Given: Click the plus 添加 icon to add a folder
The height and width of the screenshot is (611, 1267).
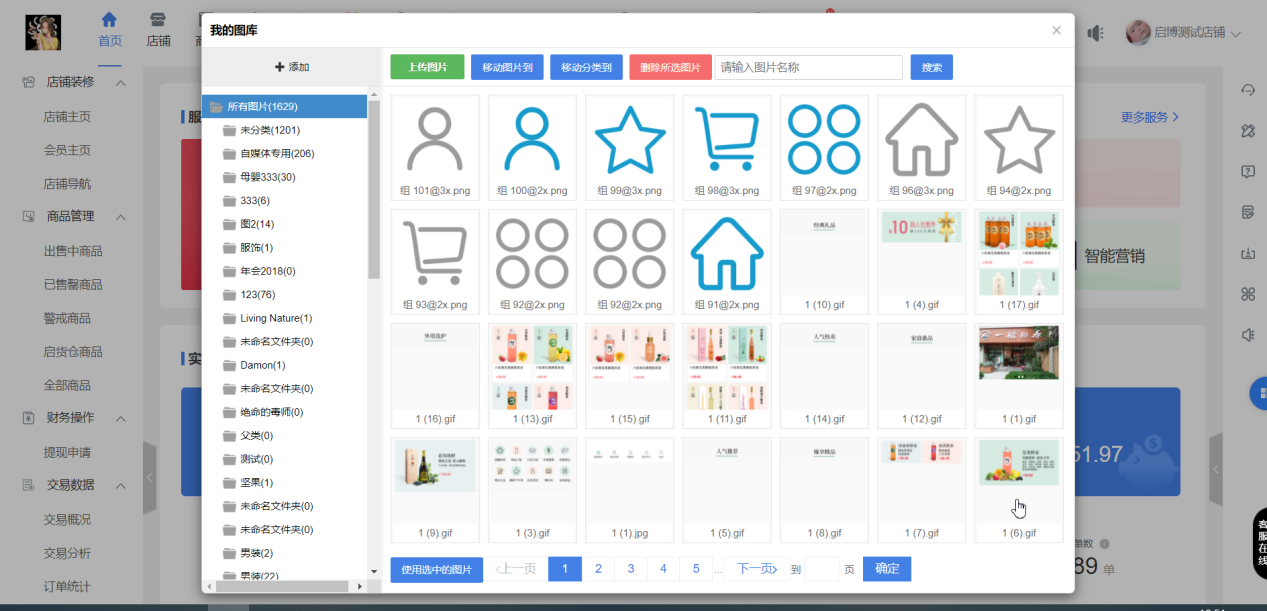Looking at the screenshot, I should (x=280, y=67).
